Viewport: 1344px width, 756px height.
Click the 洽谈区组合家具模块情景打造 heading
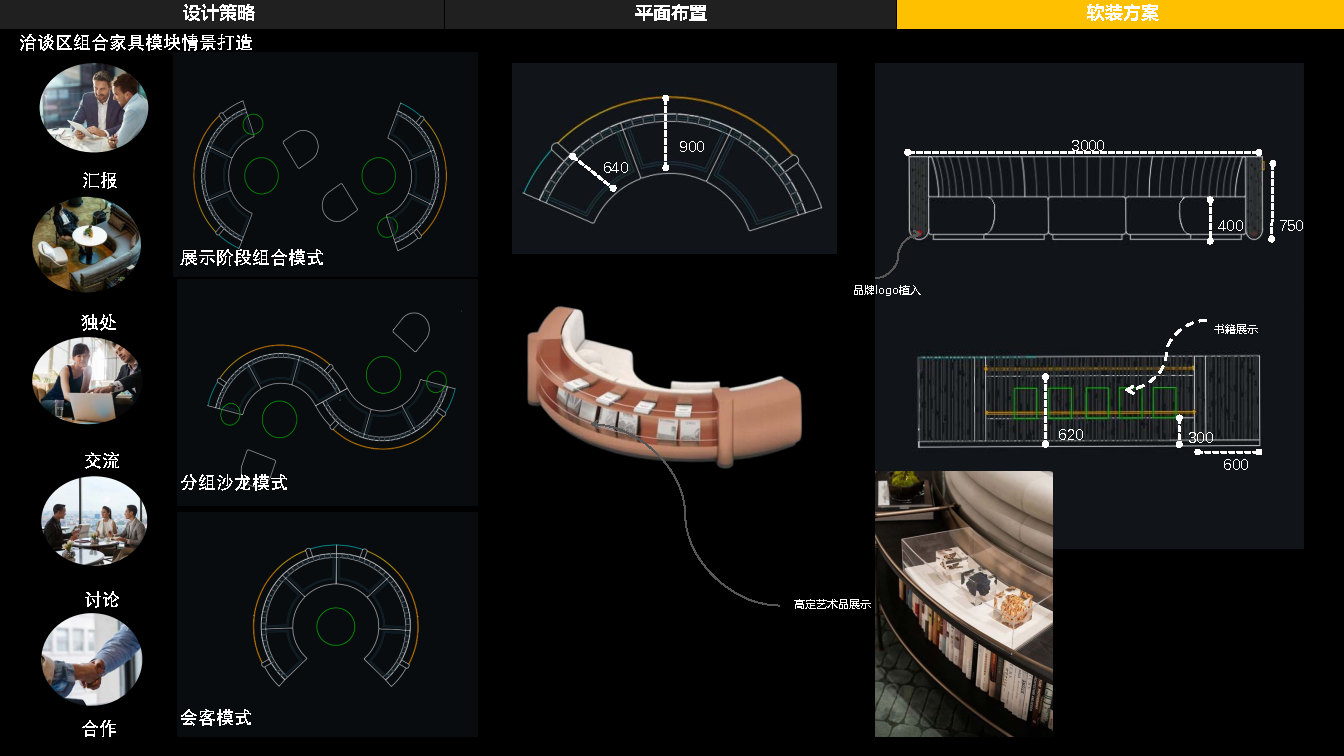(x=136, y=43)
